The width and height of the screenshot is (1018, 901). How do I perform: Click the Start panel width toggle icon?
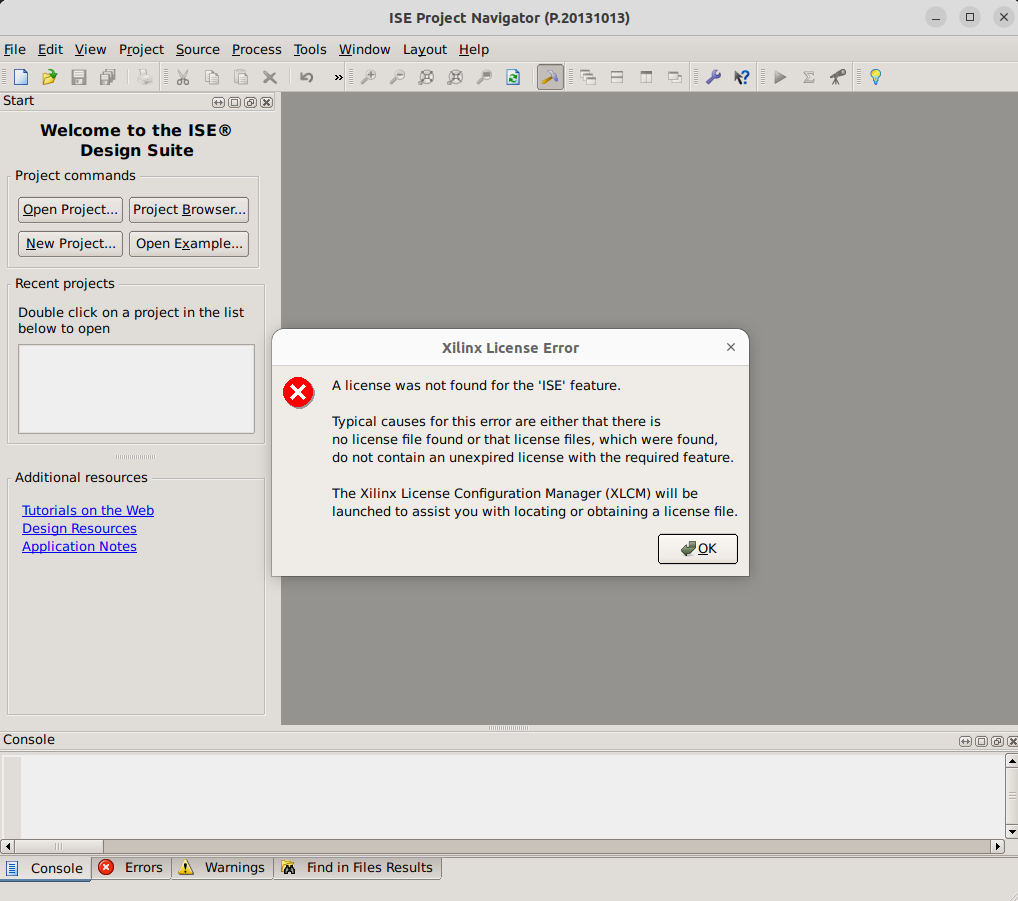[219, 103]
